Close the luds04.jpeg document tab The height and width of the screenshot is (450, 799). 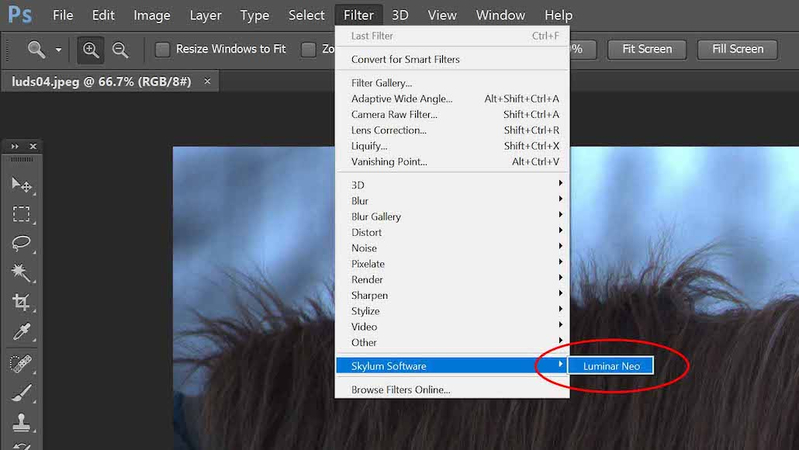207,81
